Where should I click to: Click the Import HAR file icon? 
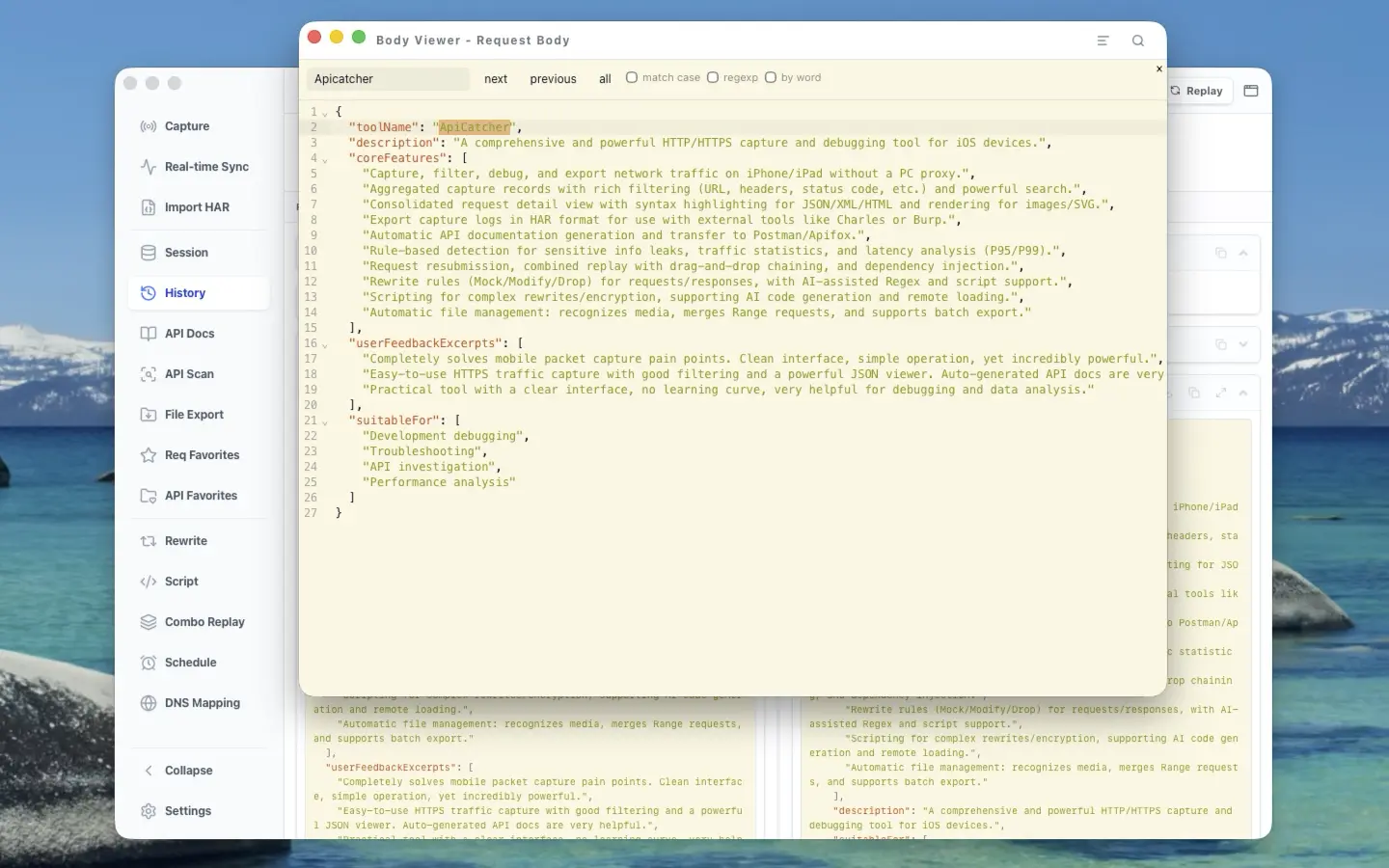149,207
